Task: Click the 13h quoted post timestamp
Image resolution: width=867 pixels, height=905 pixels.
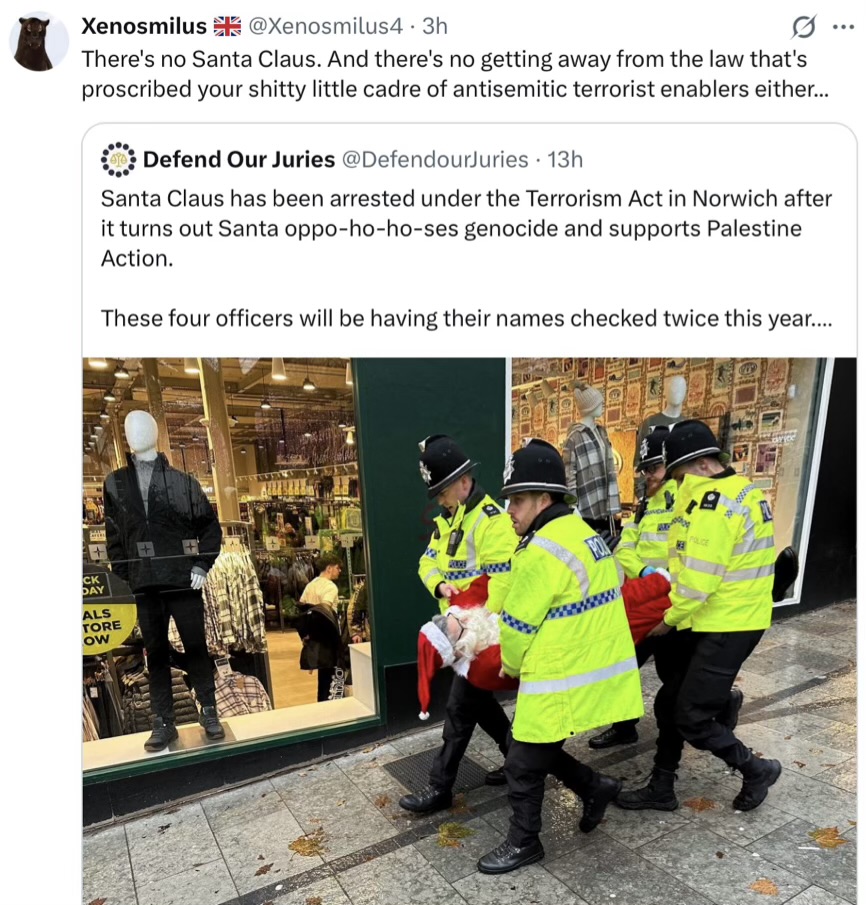Action: point(565,159)
